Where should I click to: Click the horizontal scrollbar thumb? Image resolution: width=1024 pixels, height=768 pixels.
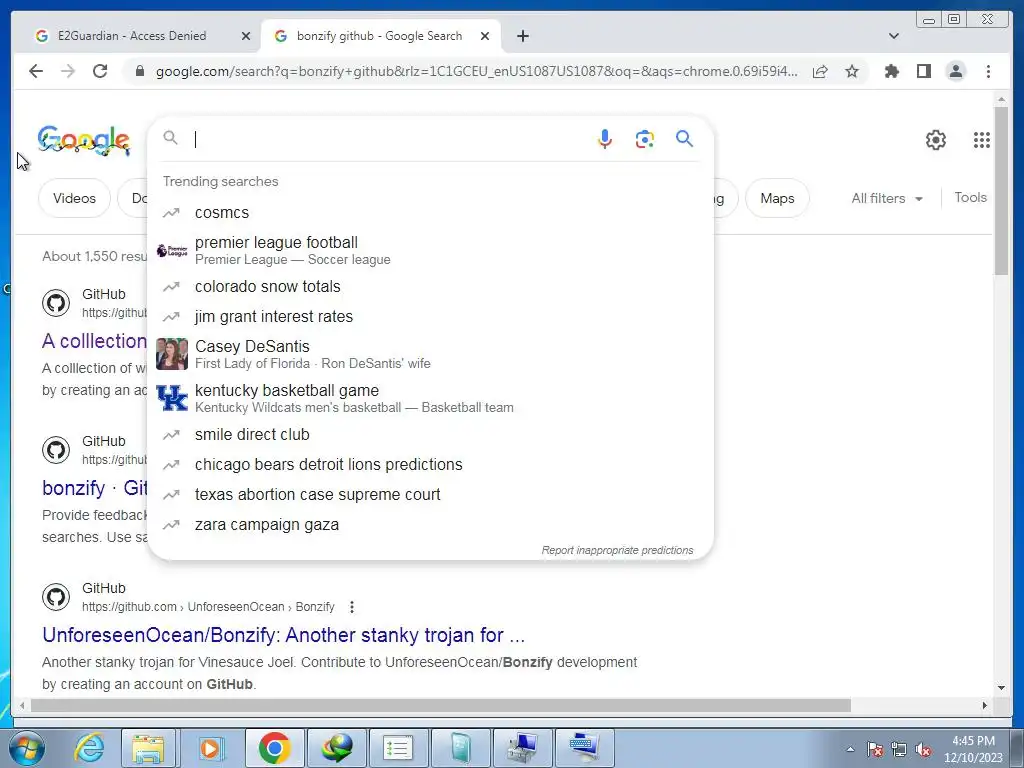[x=441, y=705]
